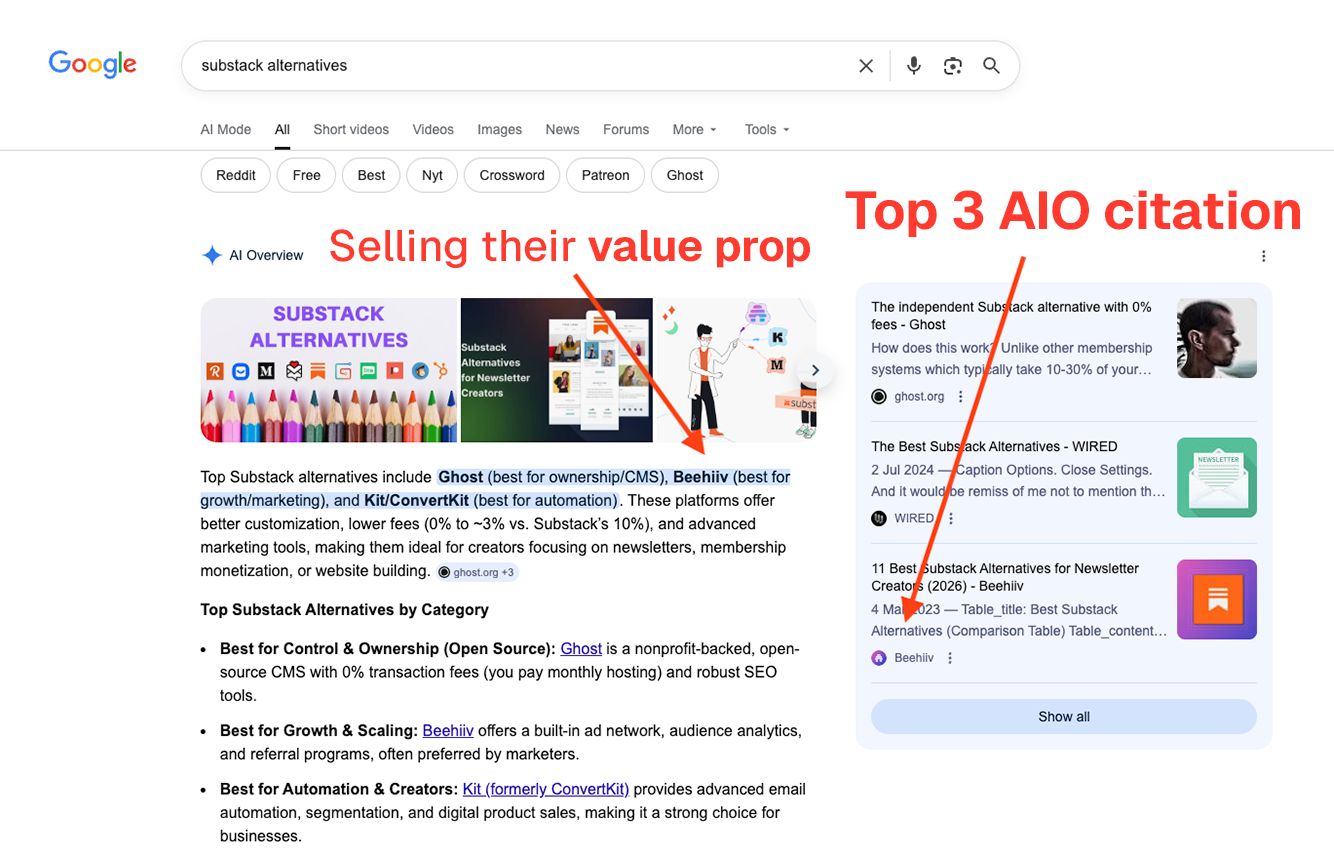
Task: Open the illustrated man carousel image
Action: 735,370
